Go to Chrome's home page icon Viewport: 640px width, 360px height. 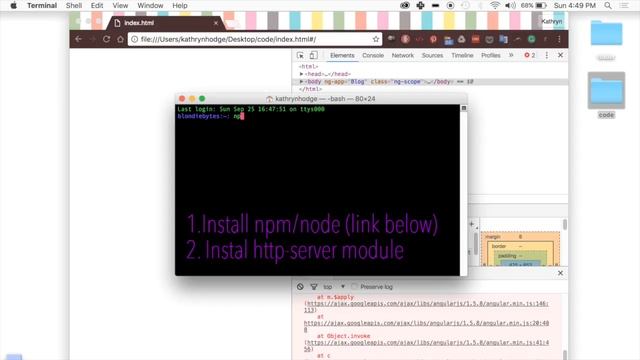[x=120, y=39]
